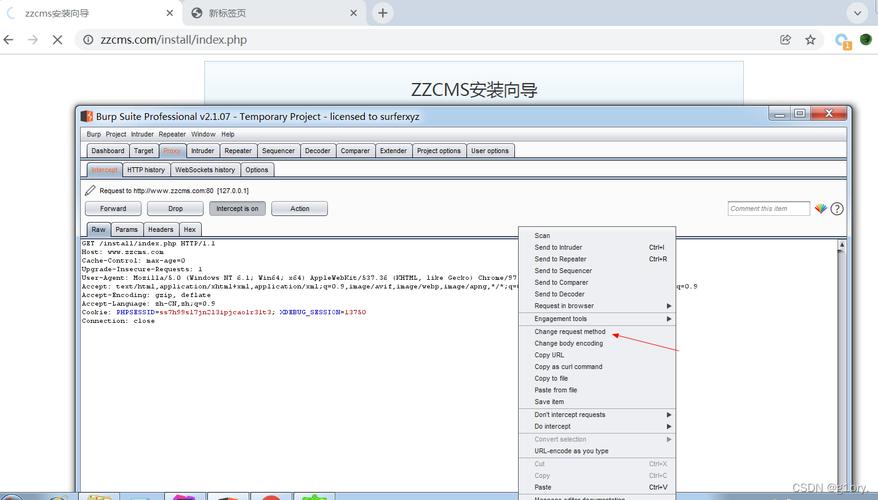The height and width of the screenshot is (500, 878).
Task: Choose Send to Sequencer
Action: point(597,271)
